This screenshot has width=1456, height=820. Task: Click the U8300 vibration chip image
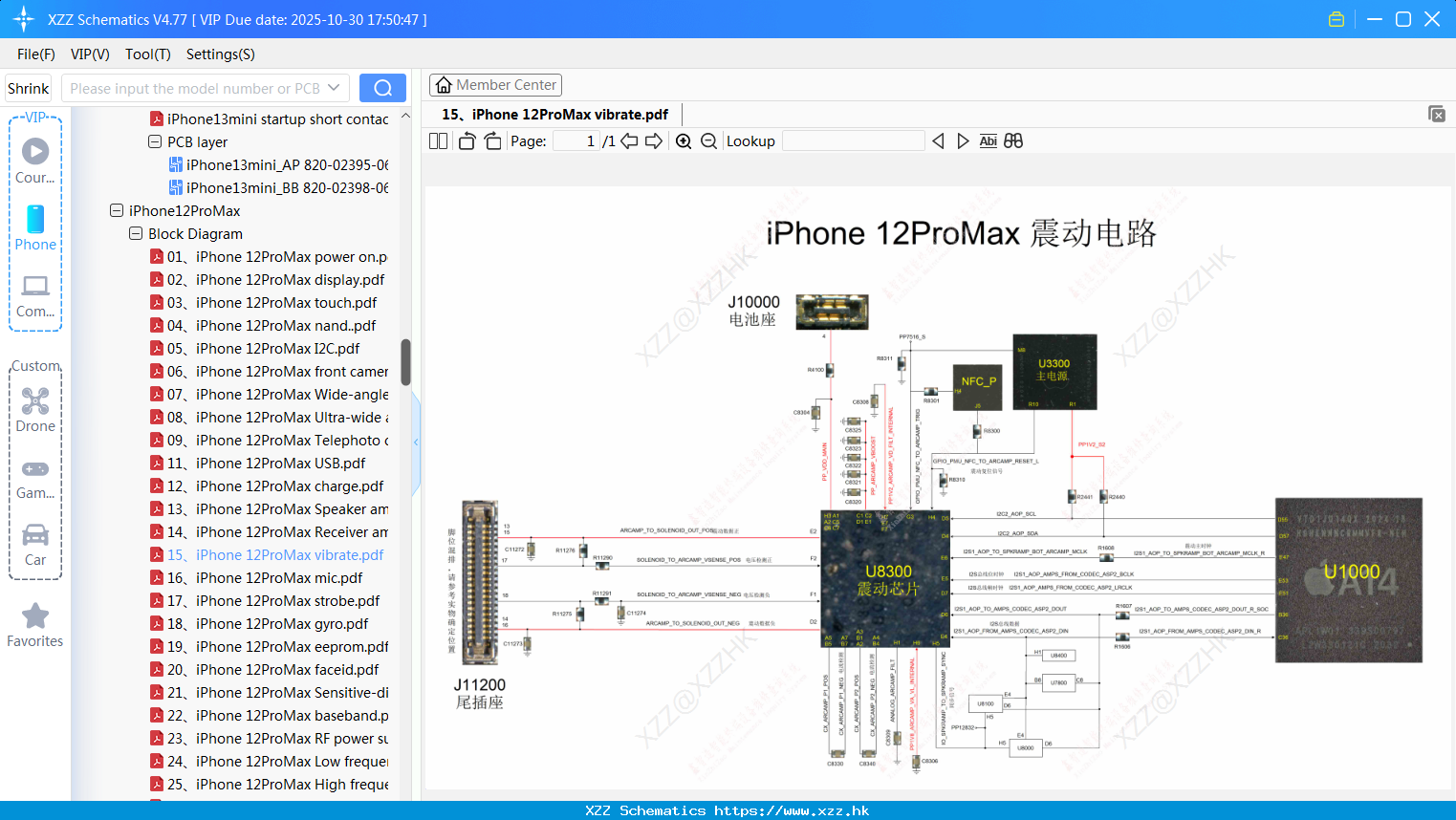pyautogui.click(x=885, y=580)
